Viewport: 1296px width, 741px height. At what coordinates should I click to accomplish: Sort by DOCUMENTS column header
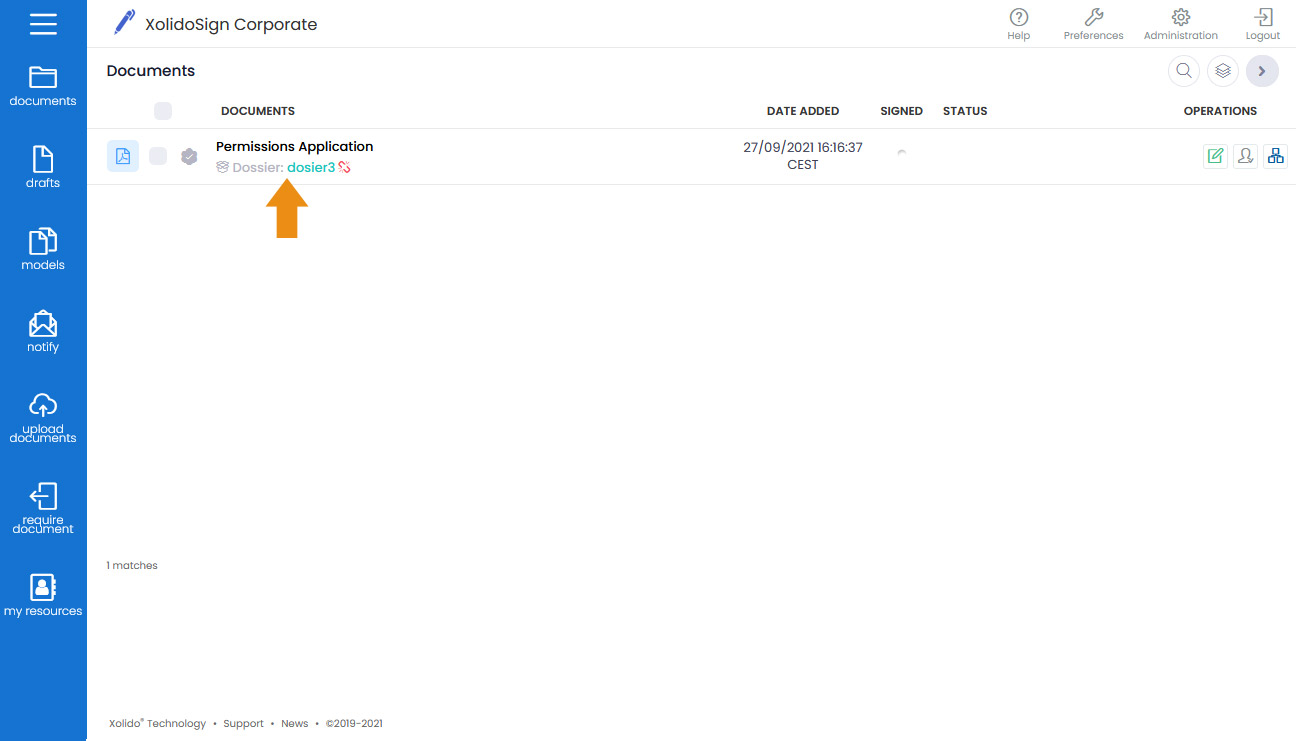(x=258, y=111)
